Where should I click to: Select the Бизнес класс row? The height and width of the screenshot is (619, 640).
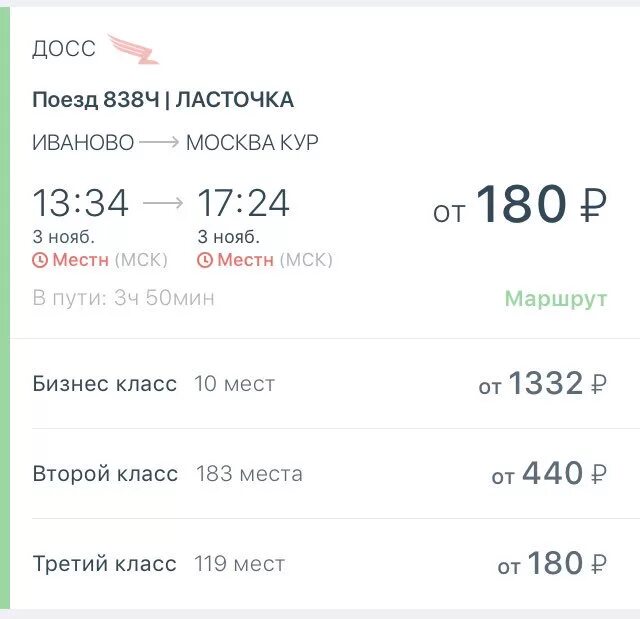320,384
